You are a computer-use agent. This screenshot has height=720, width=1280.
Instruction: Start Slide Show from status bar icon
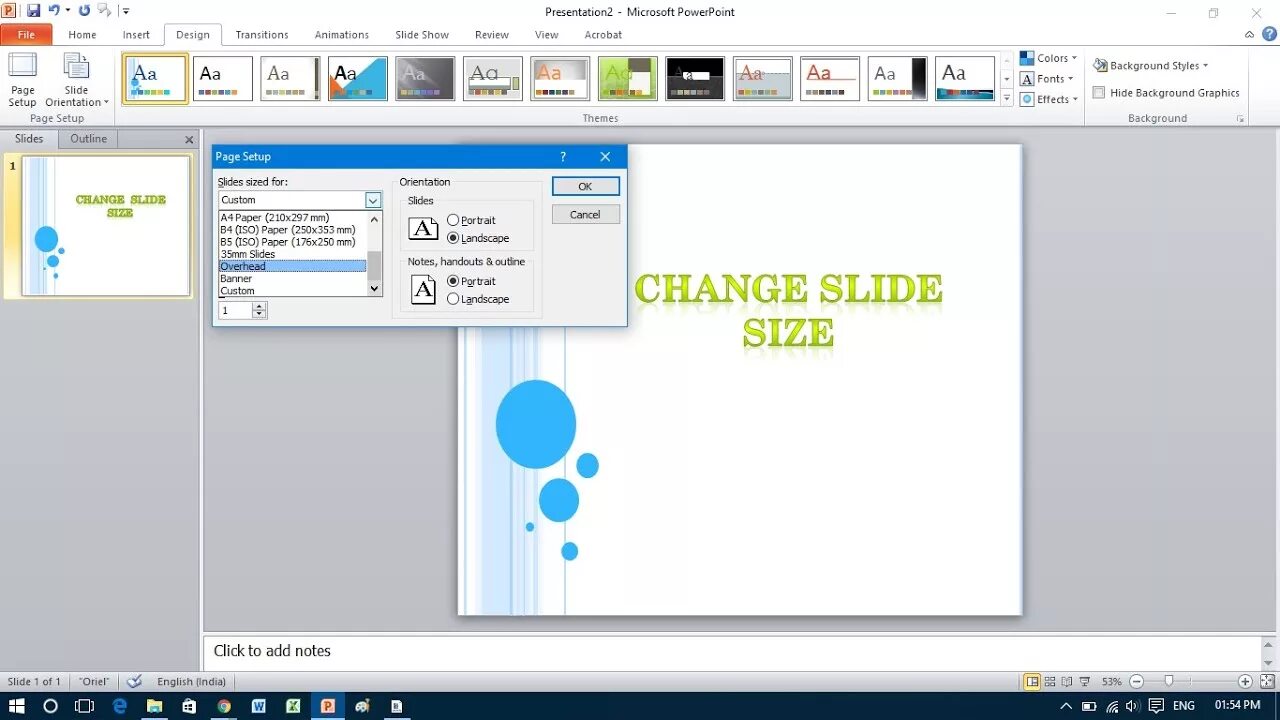(x=1085, y=681)
